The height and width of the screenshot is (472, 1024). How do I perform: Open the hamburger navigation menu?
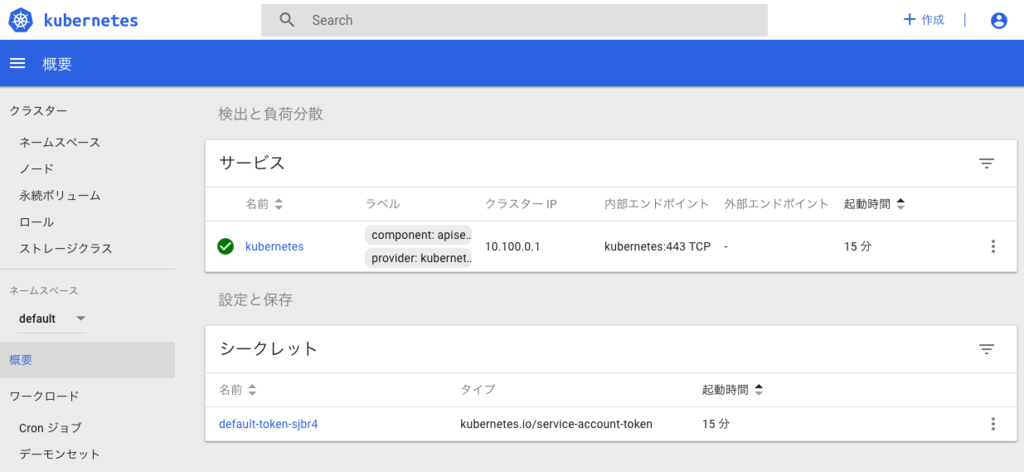click(17, 63)
